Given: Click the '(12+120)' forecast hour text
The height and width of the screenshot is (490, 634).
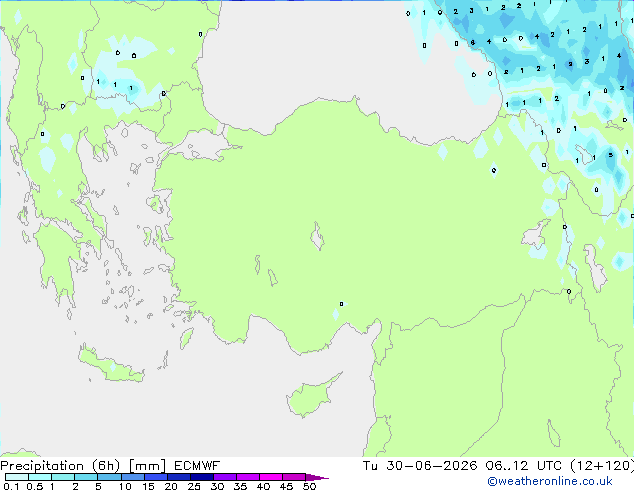Looking at the screenshot, I should [602, 466].
